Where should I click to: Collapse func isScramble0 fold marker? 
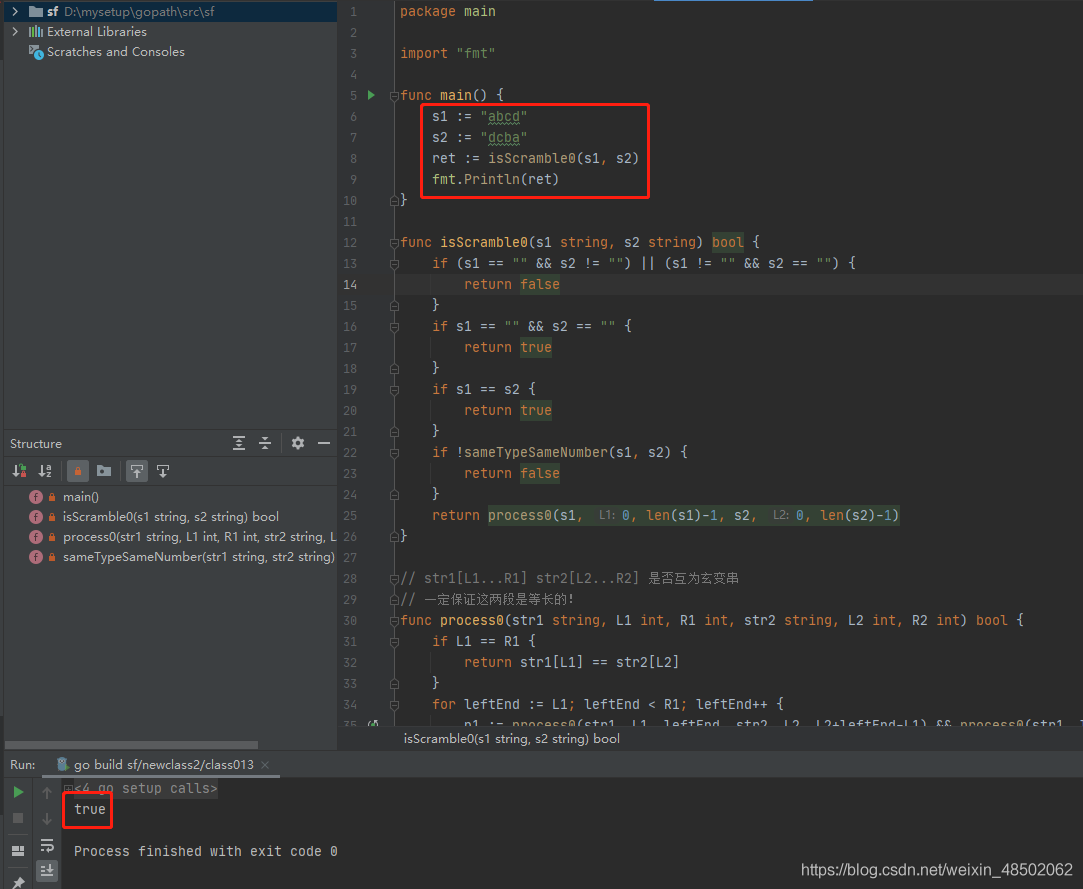pyautogui.click(x=394, y=243)
